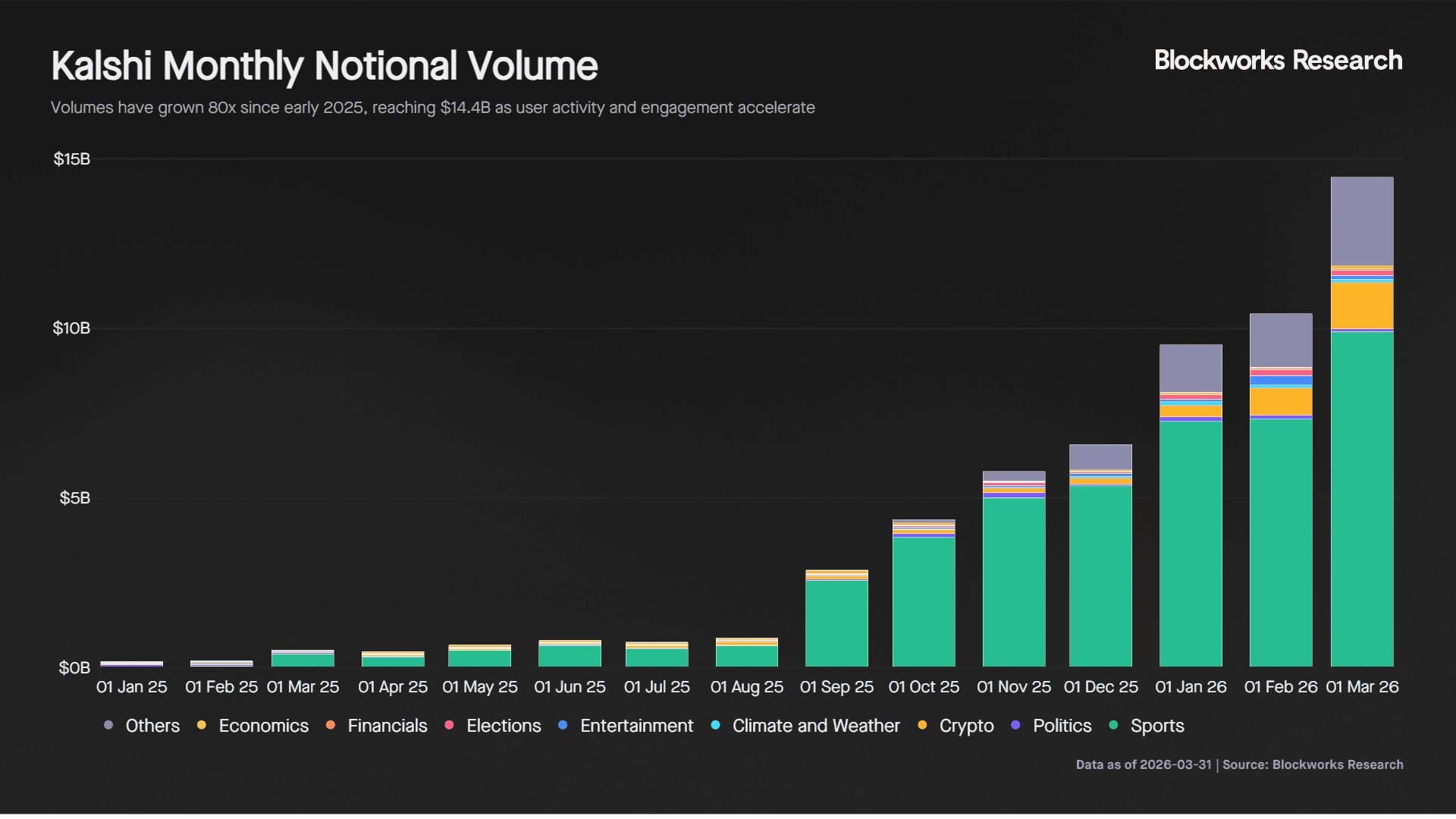
Task: Click the purple Others legend dot
Action: 109,726
